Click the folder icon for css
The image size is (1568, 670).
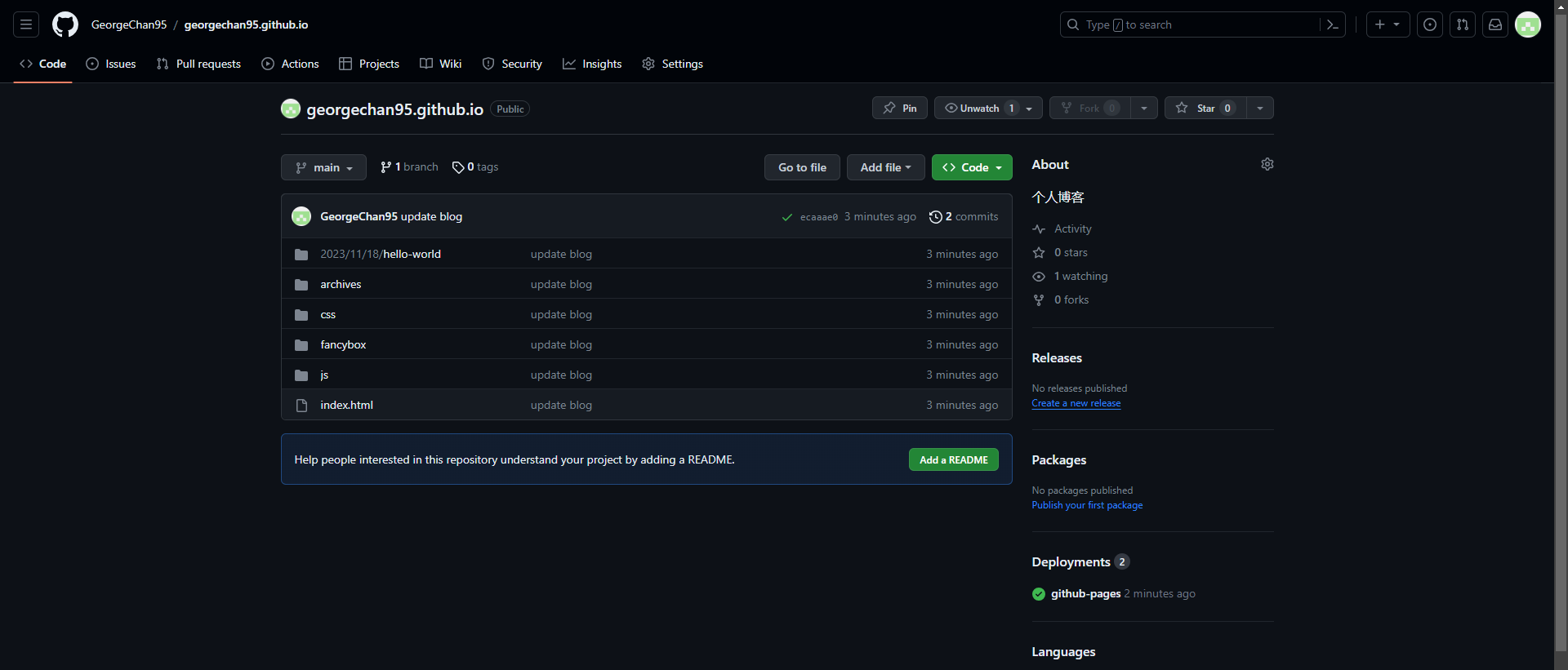301,315
